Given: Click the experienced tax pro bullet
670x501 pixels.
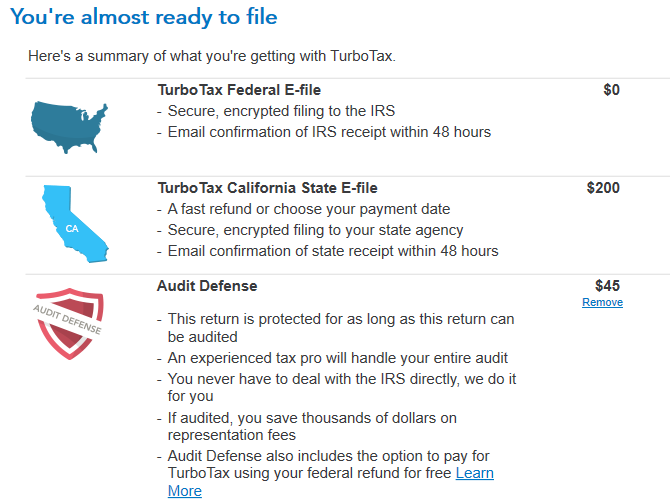Looking at the screenshot, I should tap(337, 358).
